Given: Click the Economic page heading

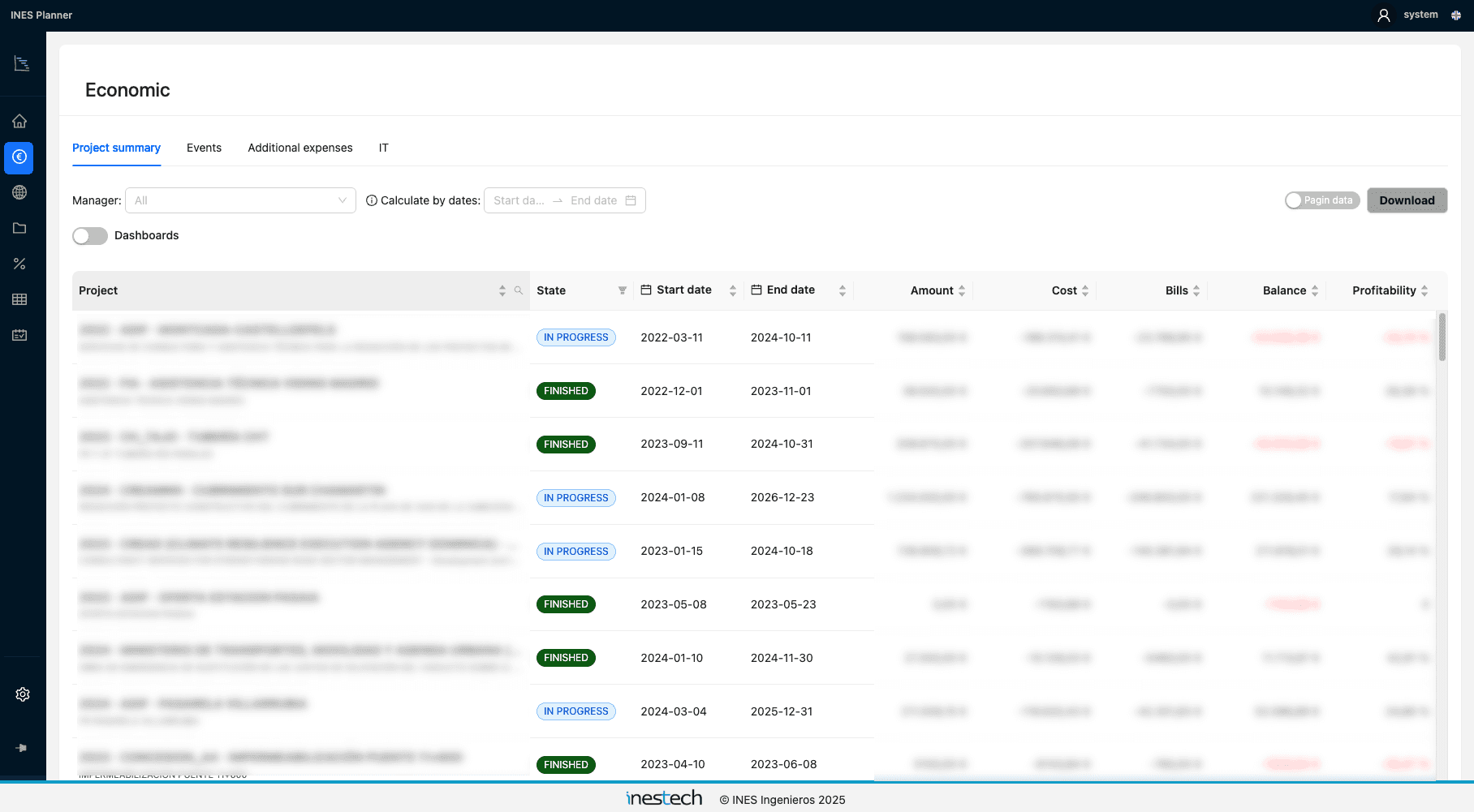Looking at the screenshot, I should point(127,90).
